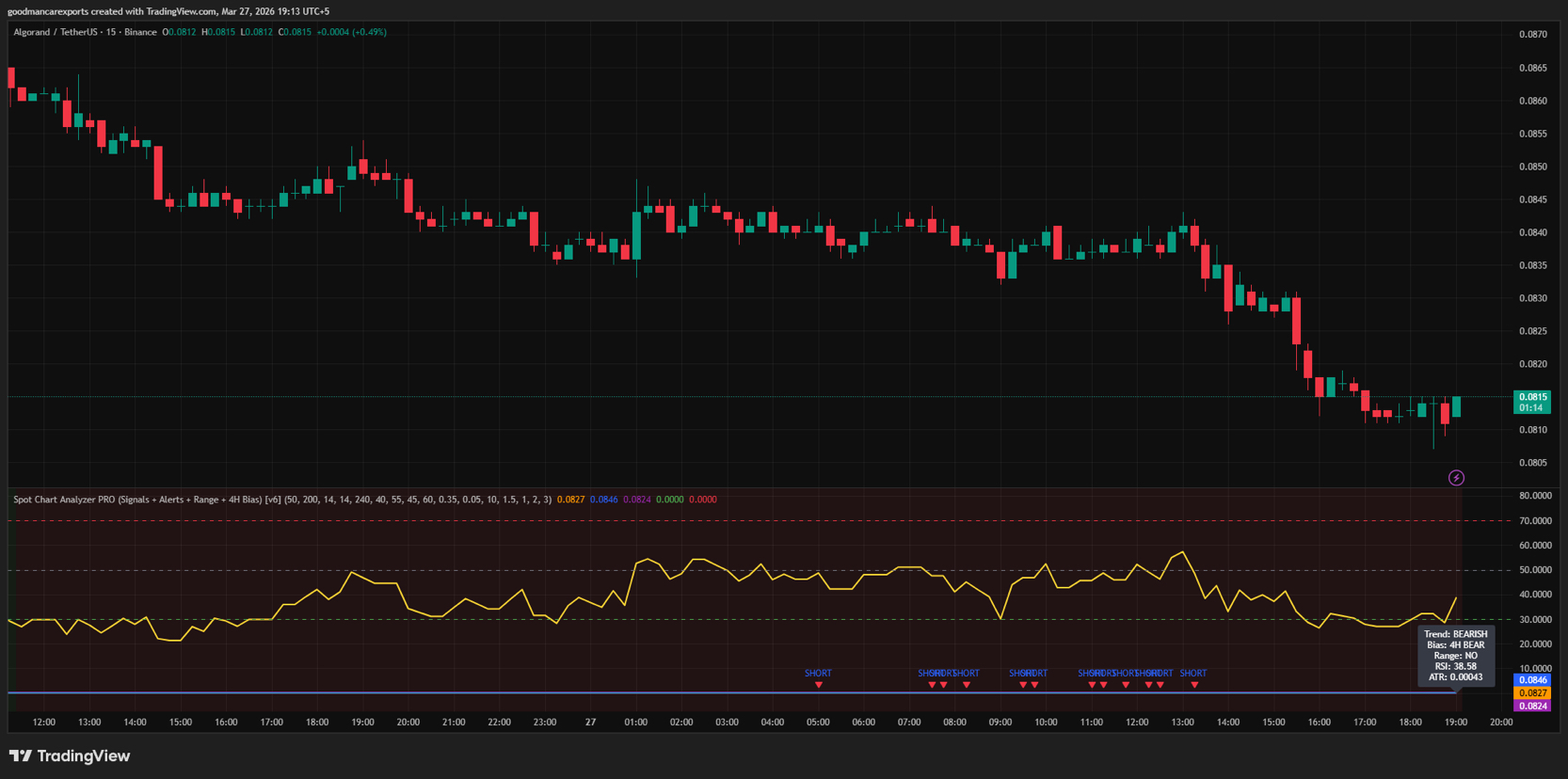This screenshot has width=1568, height=779.
Task: Click the 0.0840 price axis label
Action: pos(1533,232)
